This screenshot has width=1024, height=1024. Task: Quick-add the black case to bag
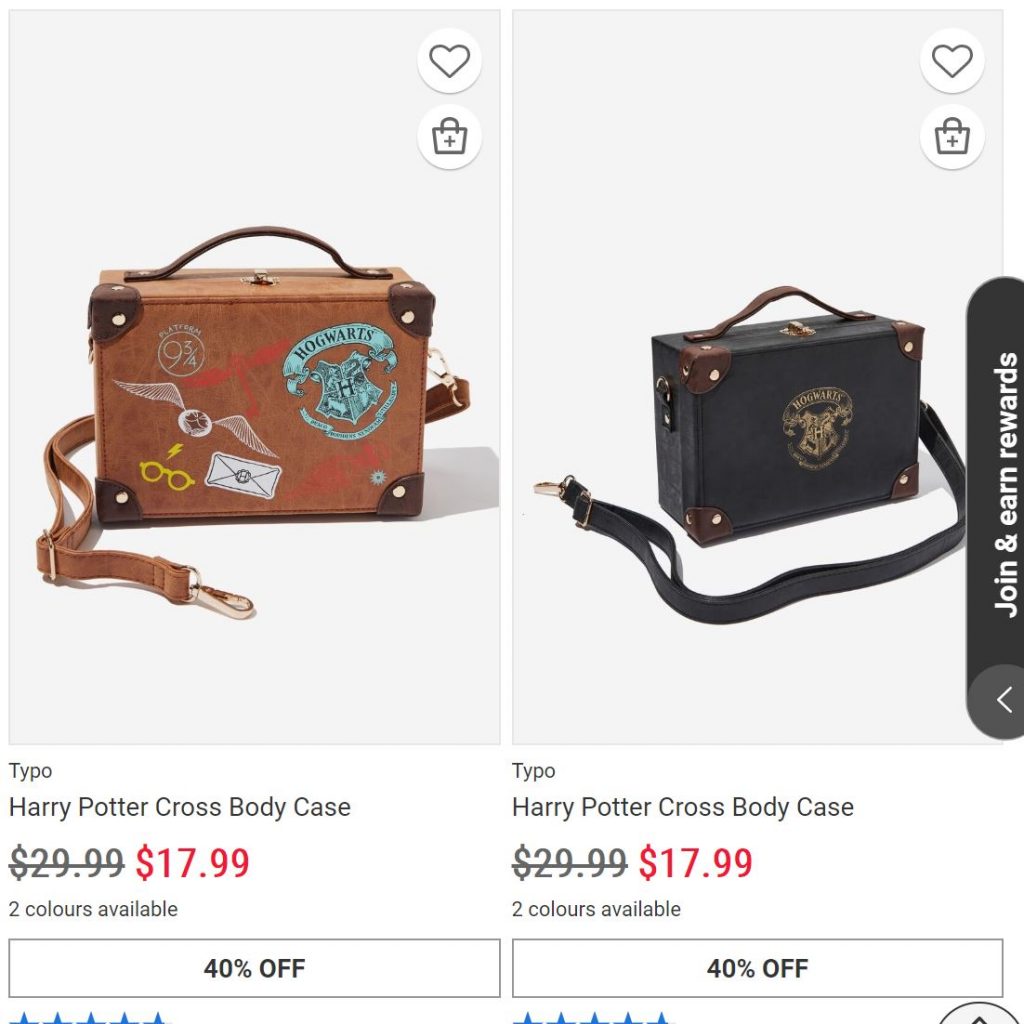[x=952, y=137]
